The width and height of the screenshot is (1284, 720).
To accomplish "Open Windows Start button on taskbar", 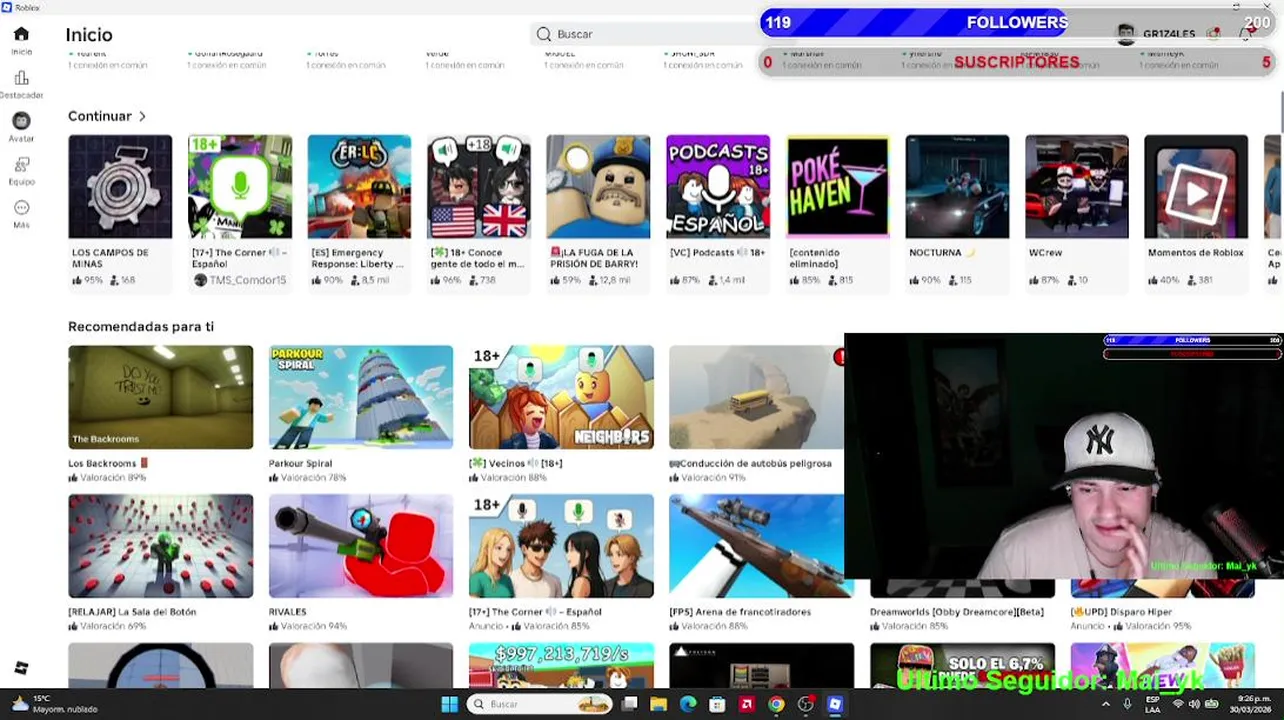I will pos(449,704).
